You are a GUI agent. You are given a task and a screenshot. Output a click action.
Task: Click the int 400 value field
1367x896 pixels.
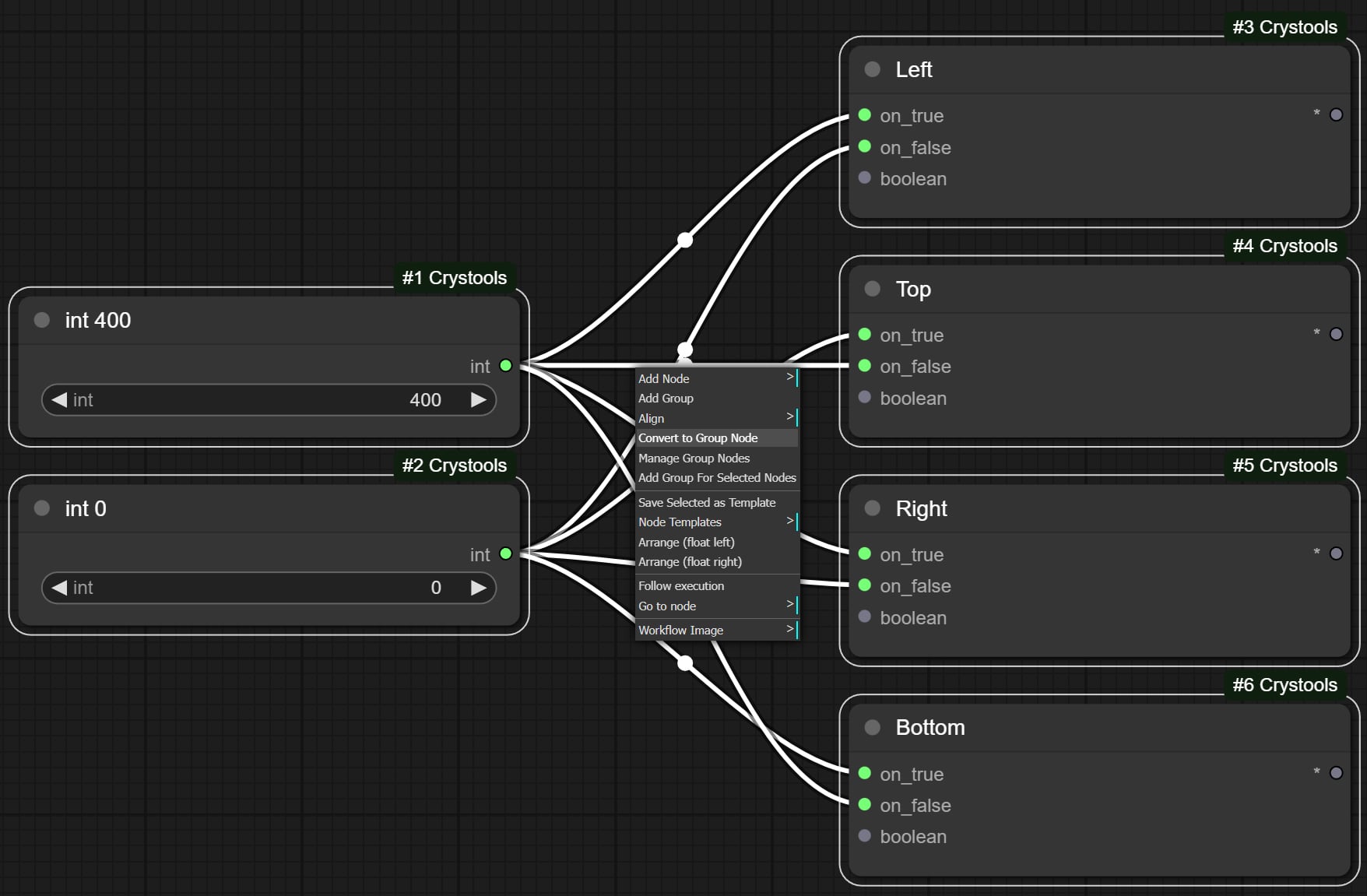pyautogui.click(x=269, y=399)
